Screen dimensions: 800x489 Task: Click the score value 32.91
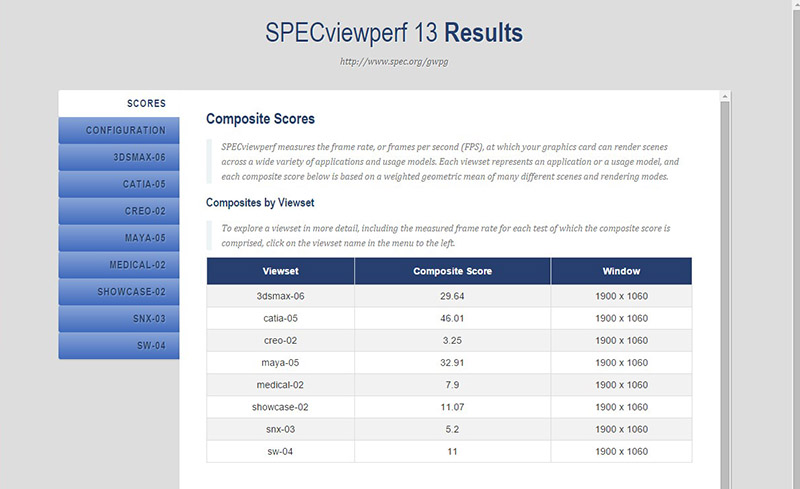click(x=453, y=363)
